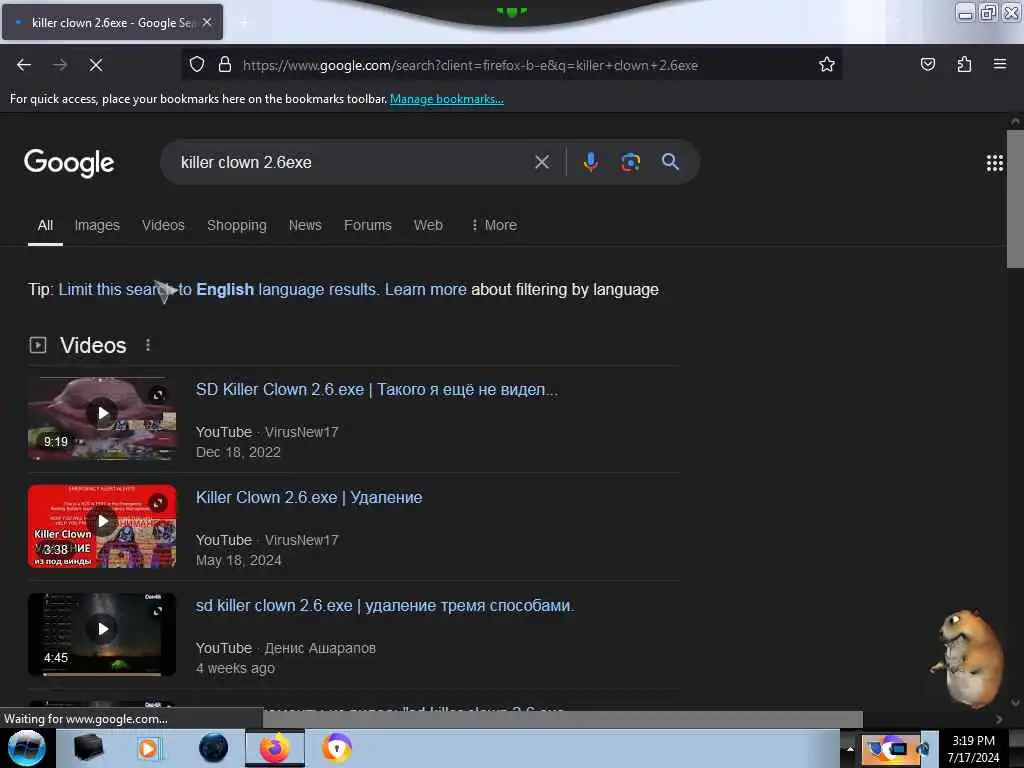1024x768 pixels.
Task: Start voice search with microphone icon
Action: pos(590,162)
